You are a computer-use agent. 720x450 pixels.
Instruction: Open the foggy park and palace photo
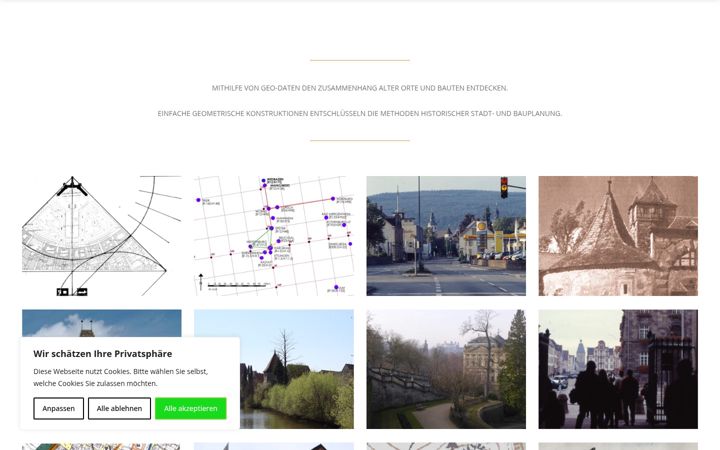[x=446, y=369]
